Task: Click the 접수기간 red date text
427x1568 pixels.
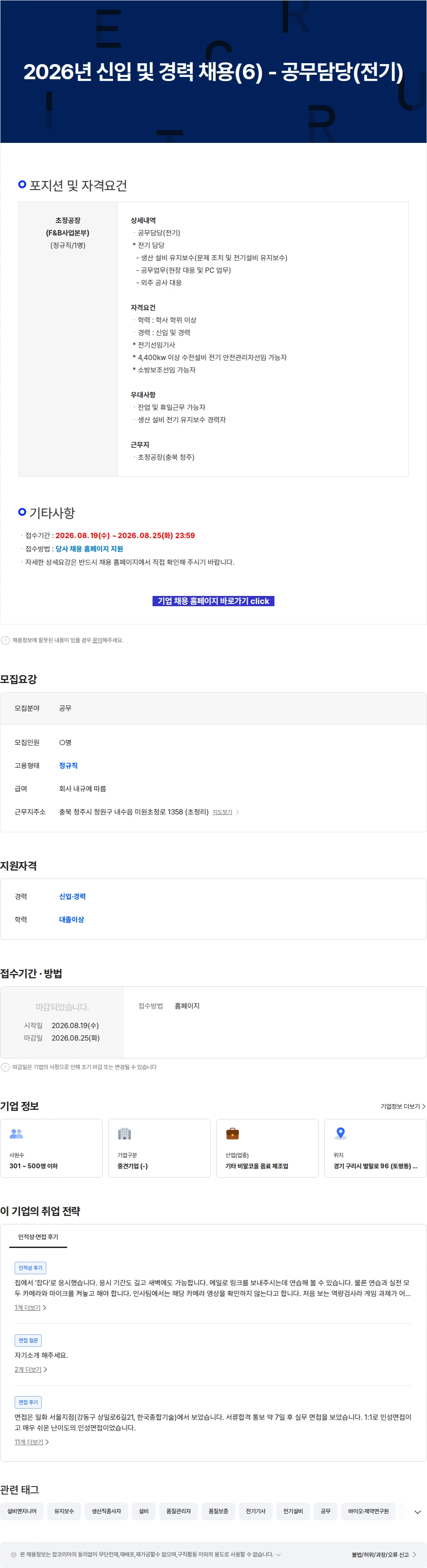Action: tap(125, 536)
